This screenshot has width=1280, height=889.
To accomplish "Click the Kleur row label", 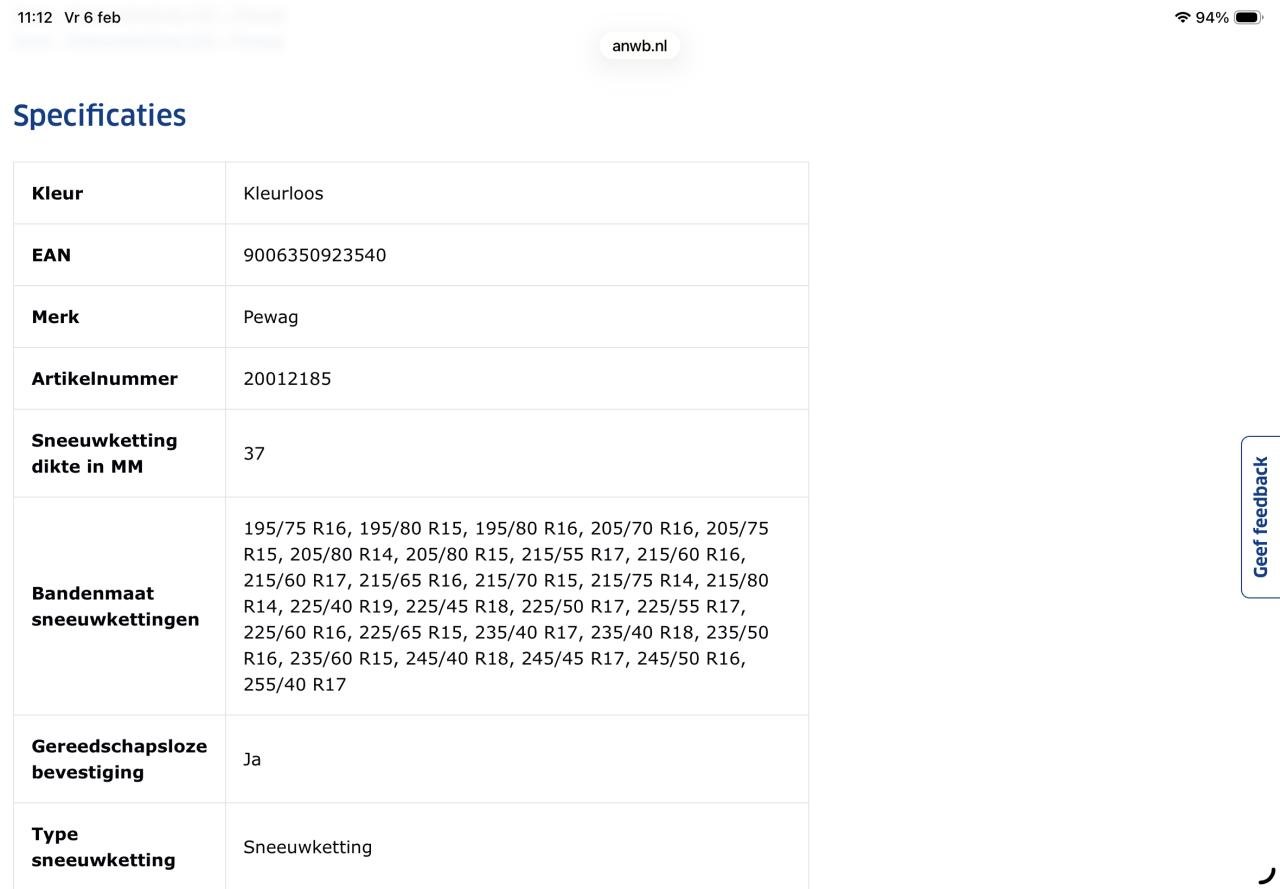I will click(57, 193).
